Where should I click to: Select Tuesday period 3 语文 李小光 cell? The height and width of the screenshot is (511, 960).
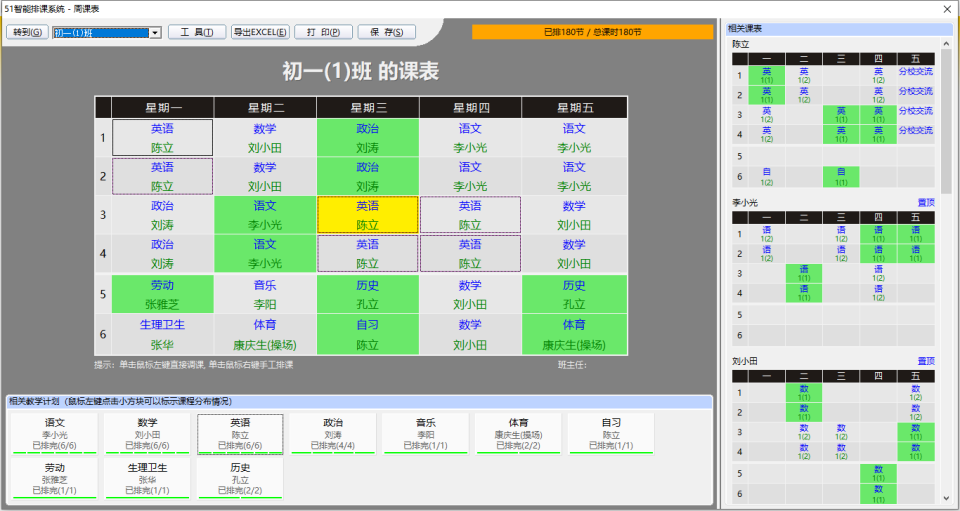[x=264, y=215]
